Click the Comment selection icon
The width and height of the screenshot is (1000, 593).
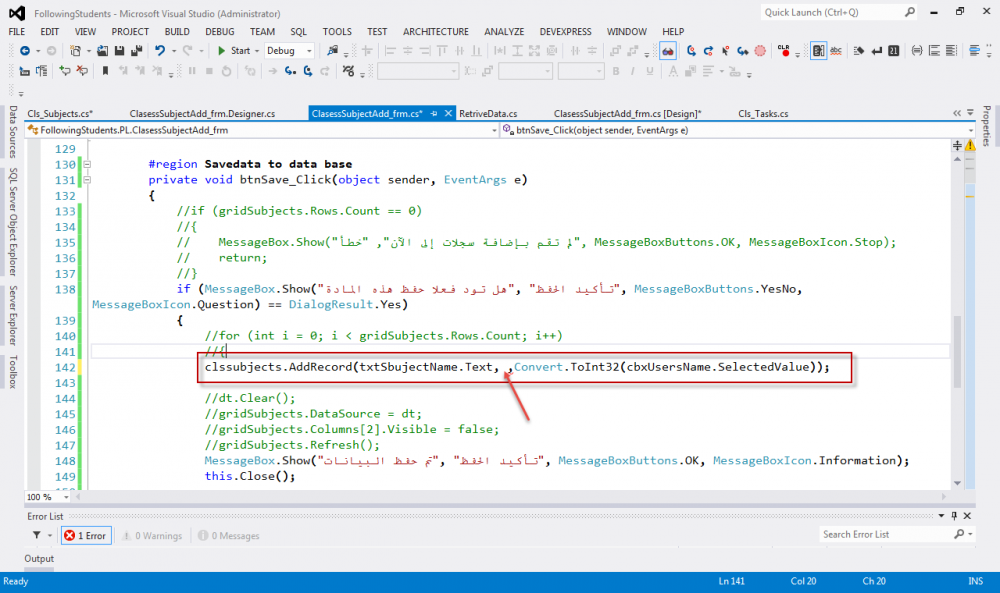[x=65, y=71]
